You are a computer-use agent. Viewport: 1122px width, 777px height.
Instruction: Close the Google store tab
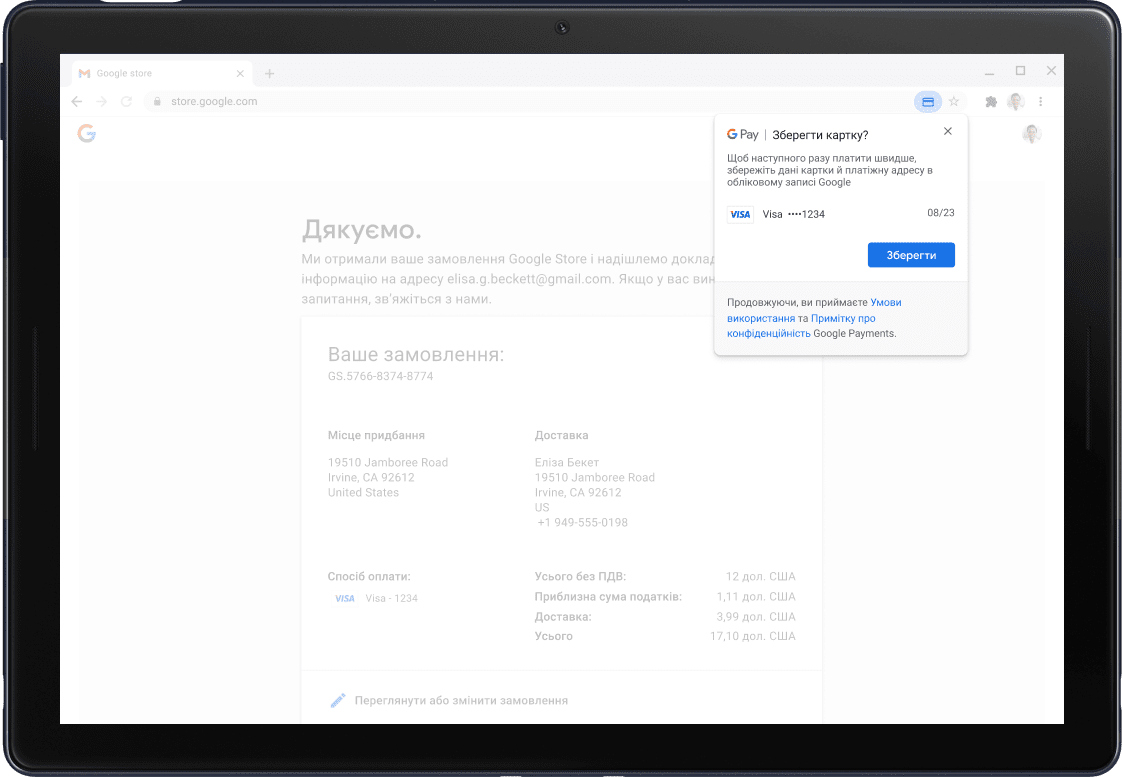[240, 73]
